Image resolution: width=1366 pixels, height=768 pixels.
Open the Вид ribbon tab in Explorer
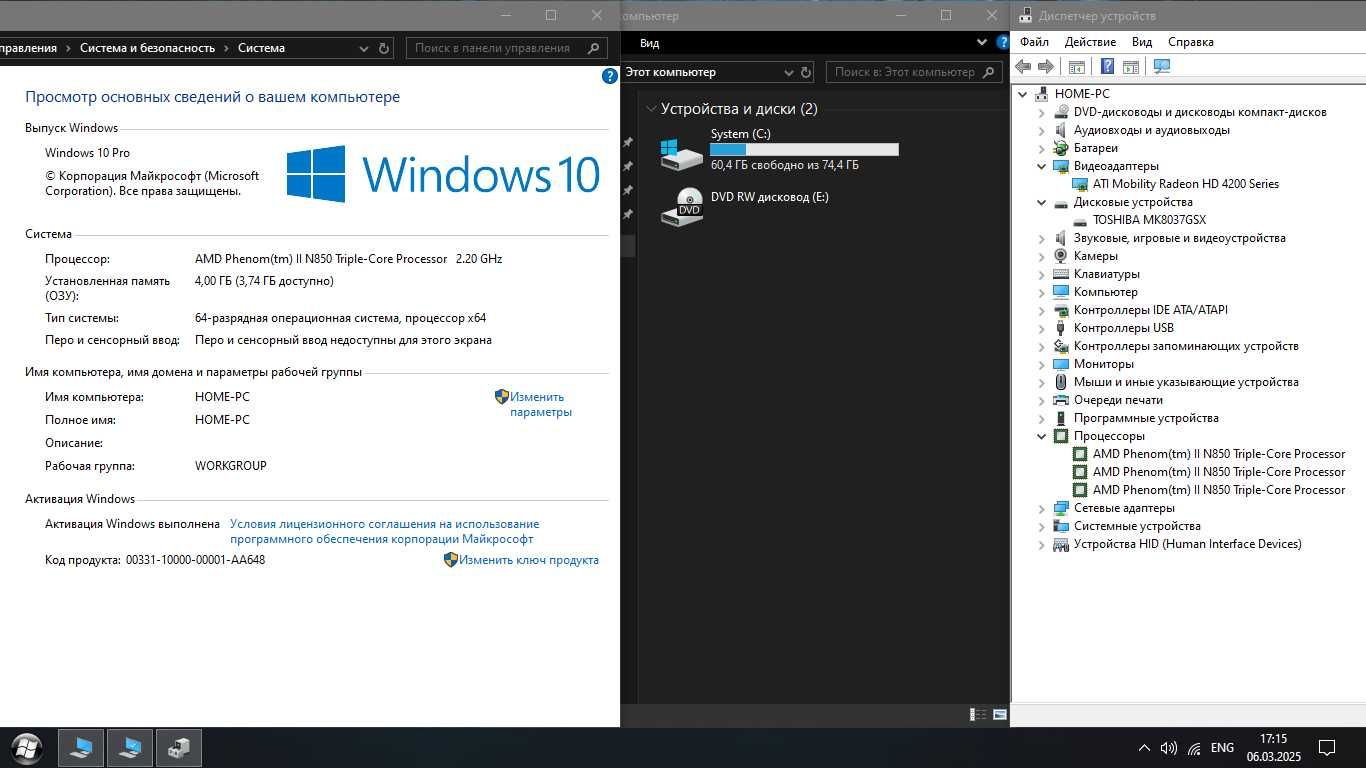(x=650, y=43)
